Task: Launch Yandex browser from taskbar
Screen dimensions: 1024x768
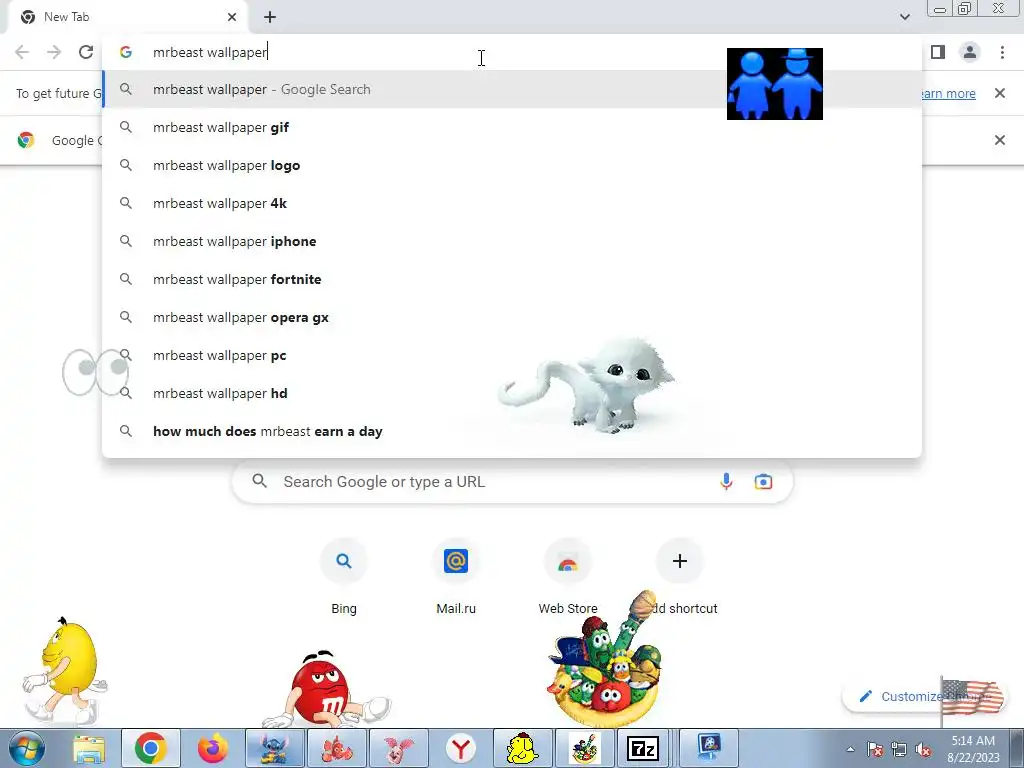Action: point(461,748)
